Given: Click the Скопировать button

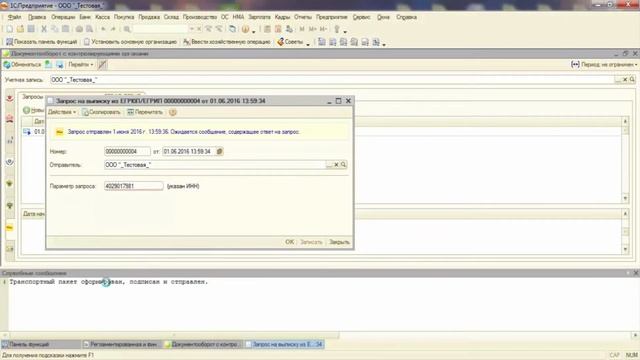Looking at the screenshot, I should (x=101, y=112).
